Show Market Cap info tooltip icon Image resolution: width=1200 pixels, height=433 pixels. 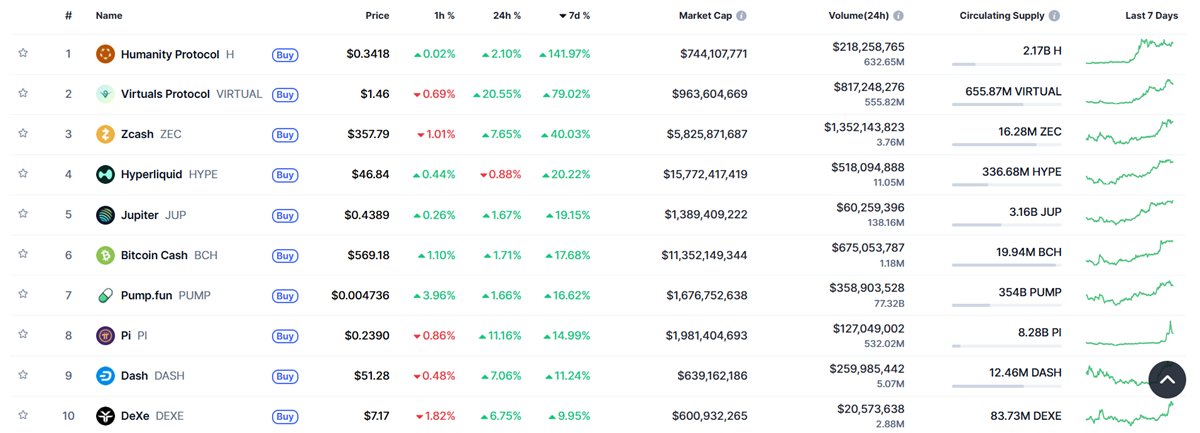pyautogui.click(x=741, y=16)
